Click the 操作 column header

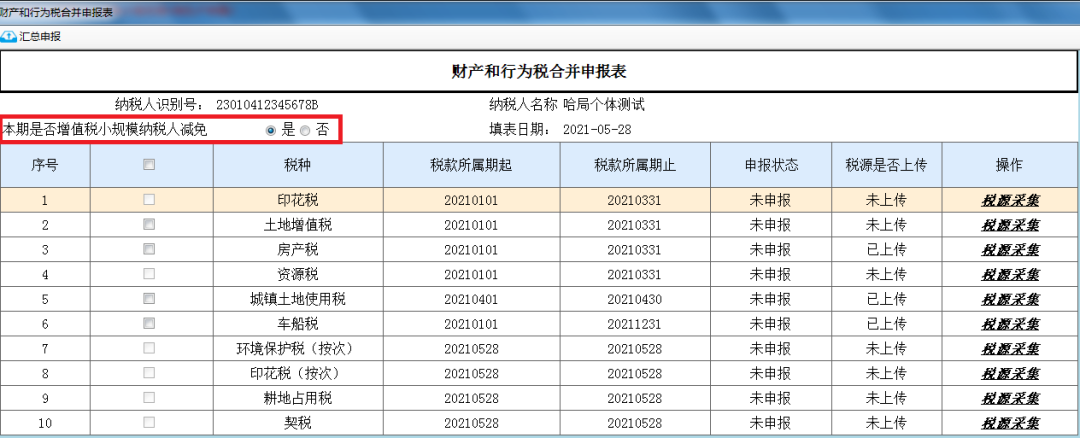point(1009,165)
